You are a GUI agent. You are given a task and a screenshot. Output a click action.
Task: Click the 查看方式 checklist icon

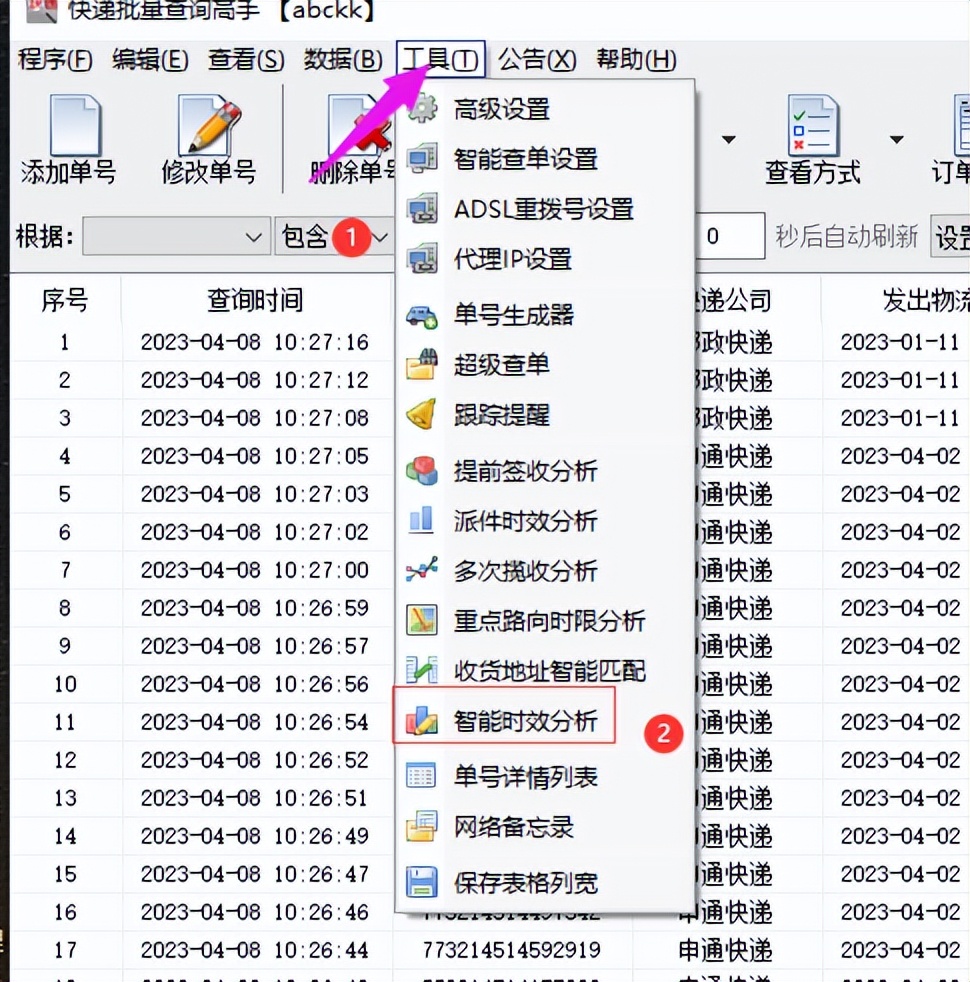[815, 125]
